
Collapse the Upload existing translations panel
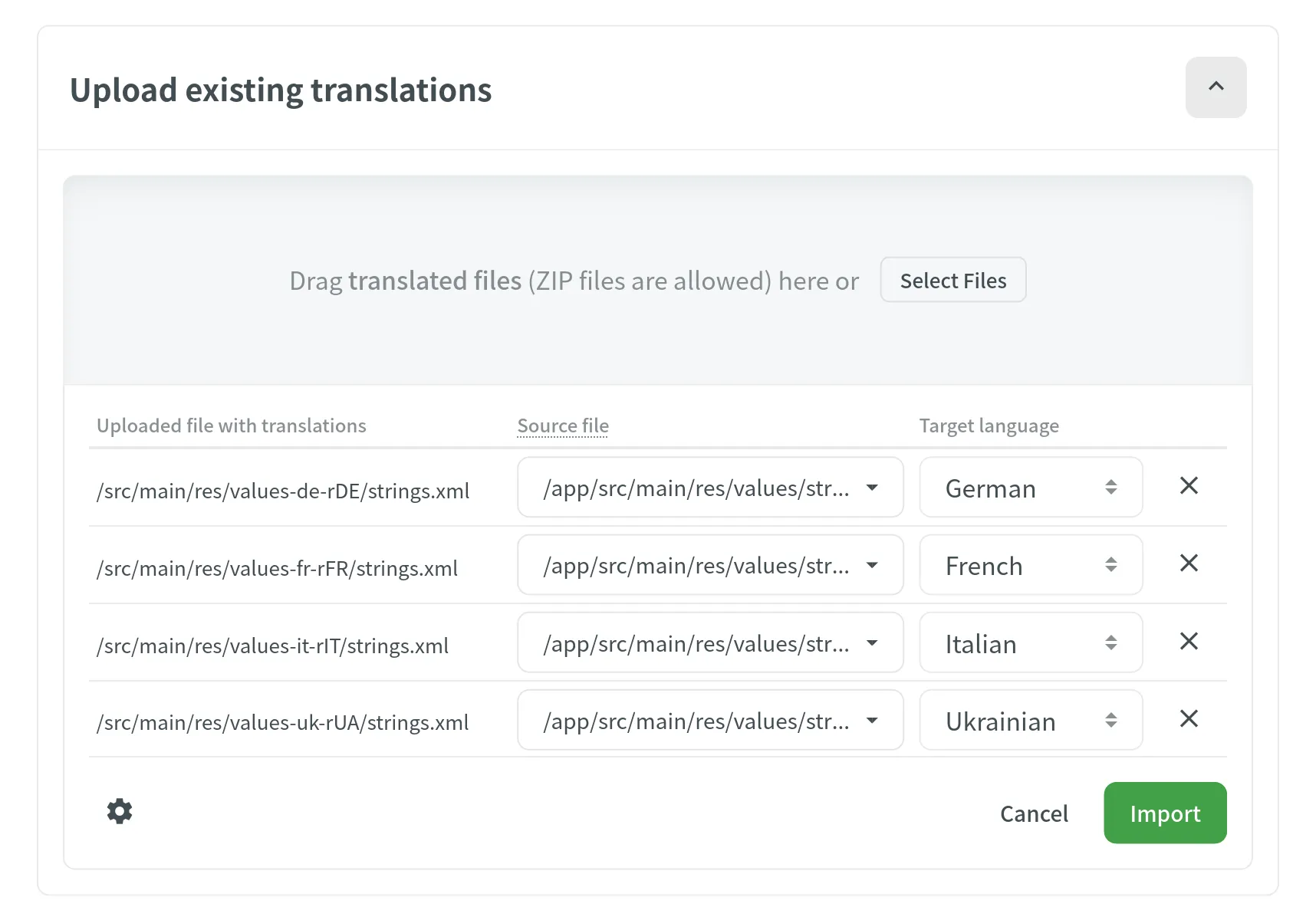[x=1216, y=87]
